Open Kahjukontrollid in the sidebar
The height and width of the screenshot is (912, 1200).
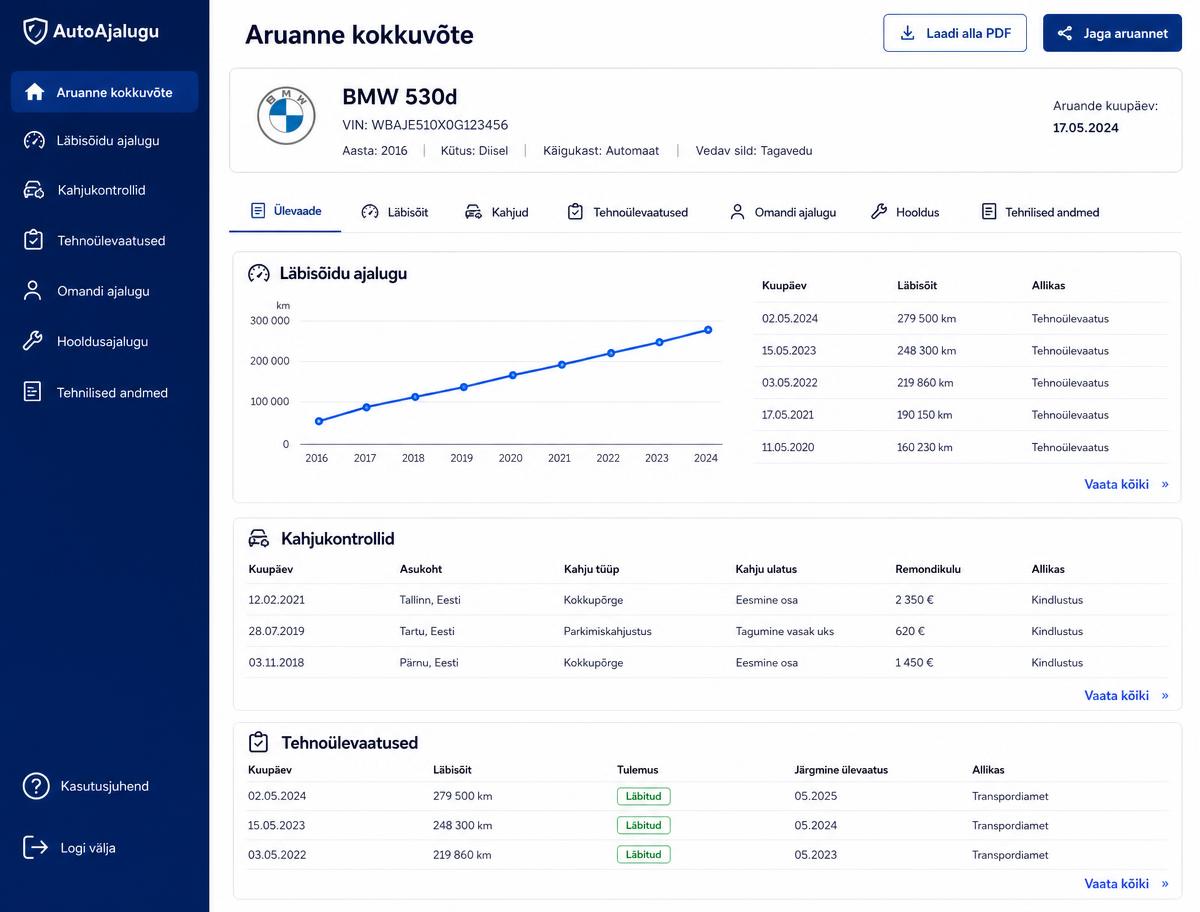click(x=105, y=190)
